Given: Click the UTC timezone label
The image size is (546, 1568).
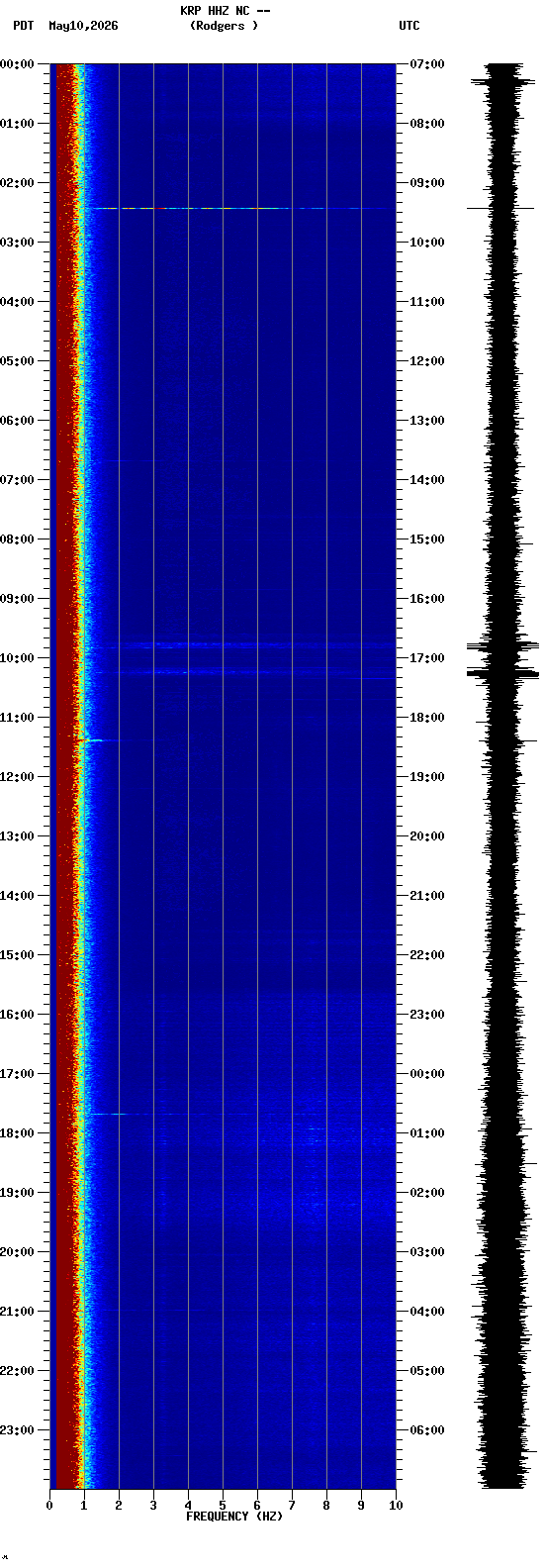Looking at the screenshot, I should (x=409, y=26).
